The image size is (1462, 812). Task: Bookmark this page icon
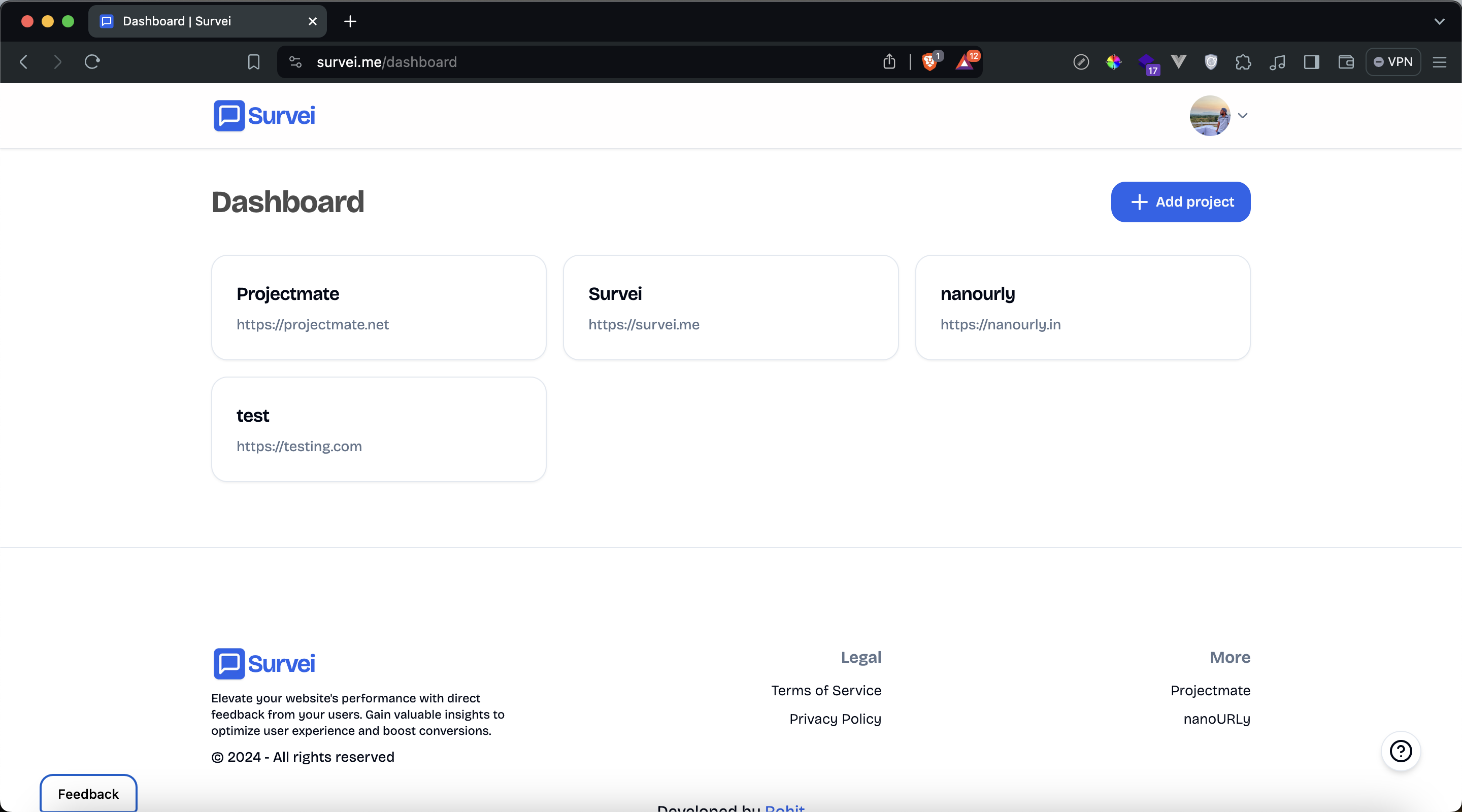254,62
